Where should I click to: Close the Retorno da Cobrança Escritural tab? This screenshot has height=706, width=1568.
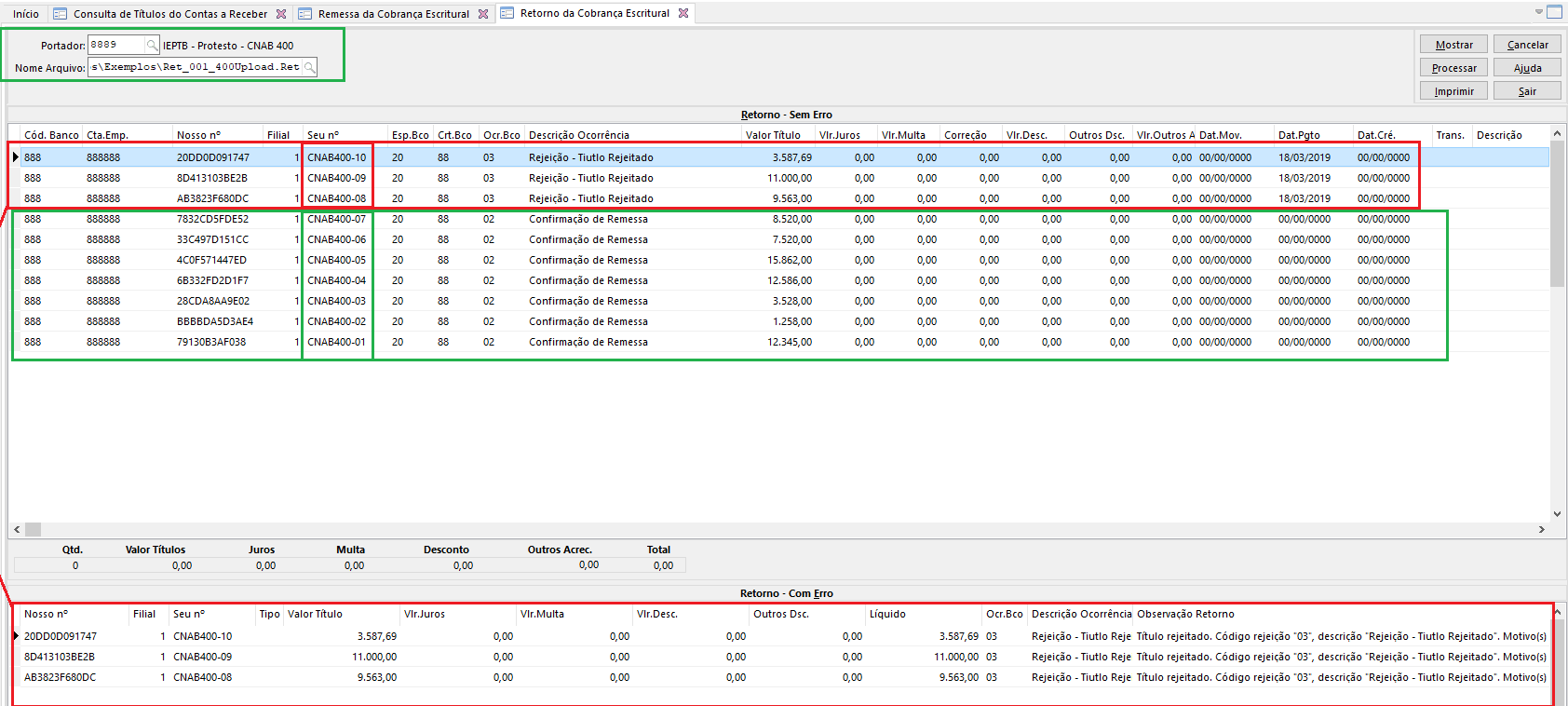click(683, 13)
